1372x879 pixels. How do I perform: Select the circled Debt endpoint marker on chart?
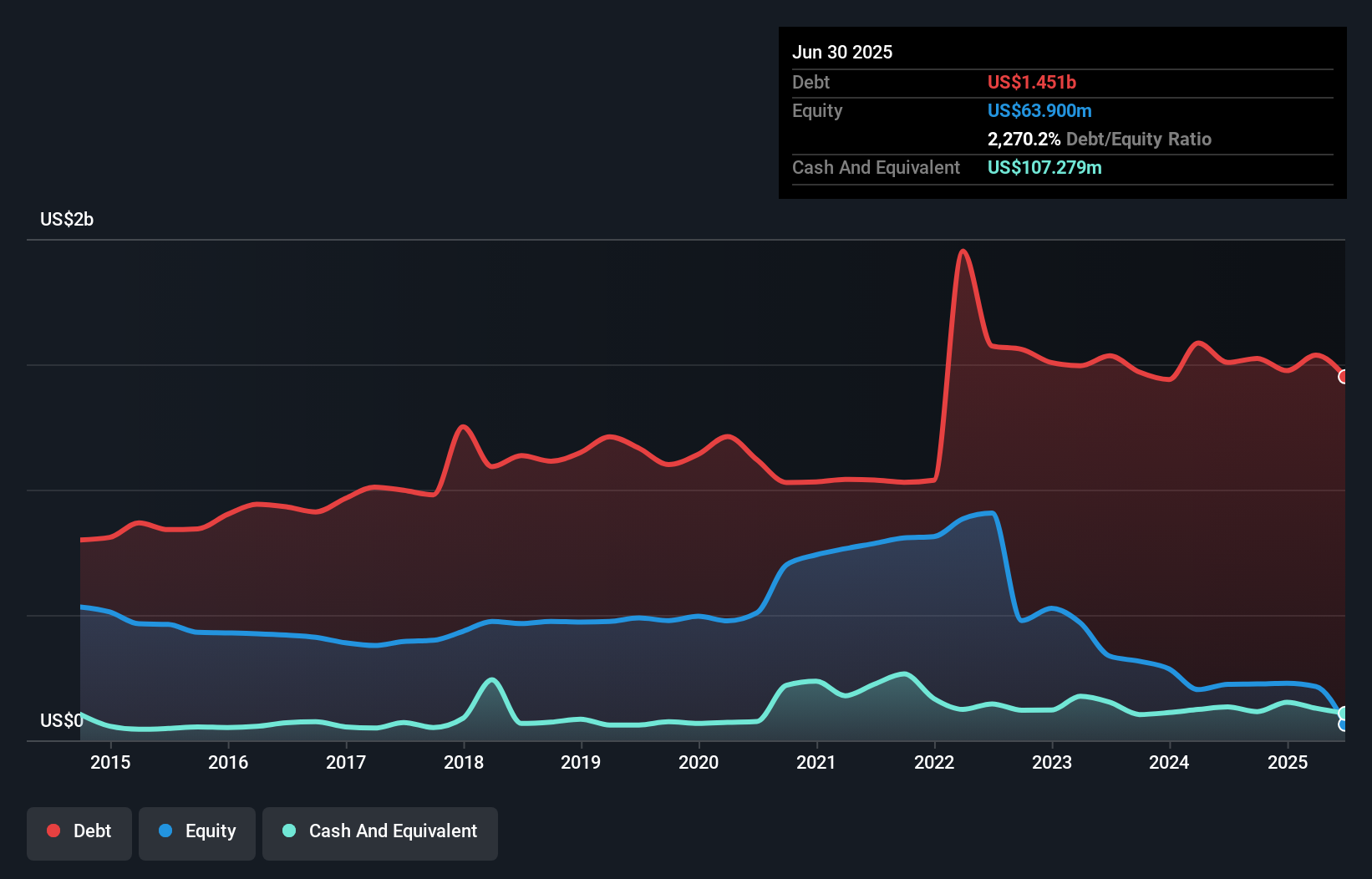[1342, 377]
